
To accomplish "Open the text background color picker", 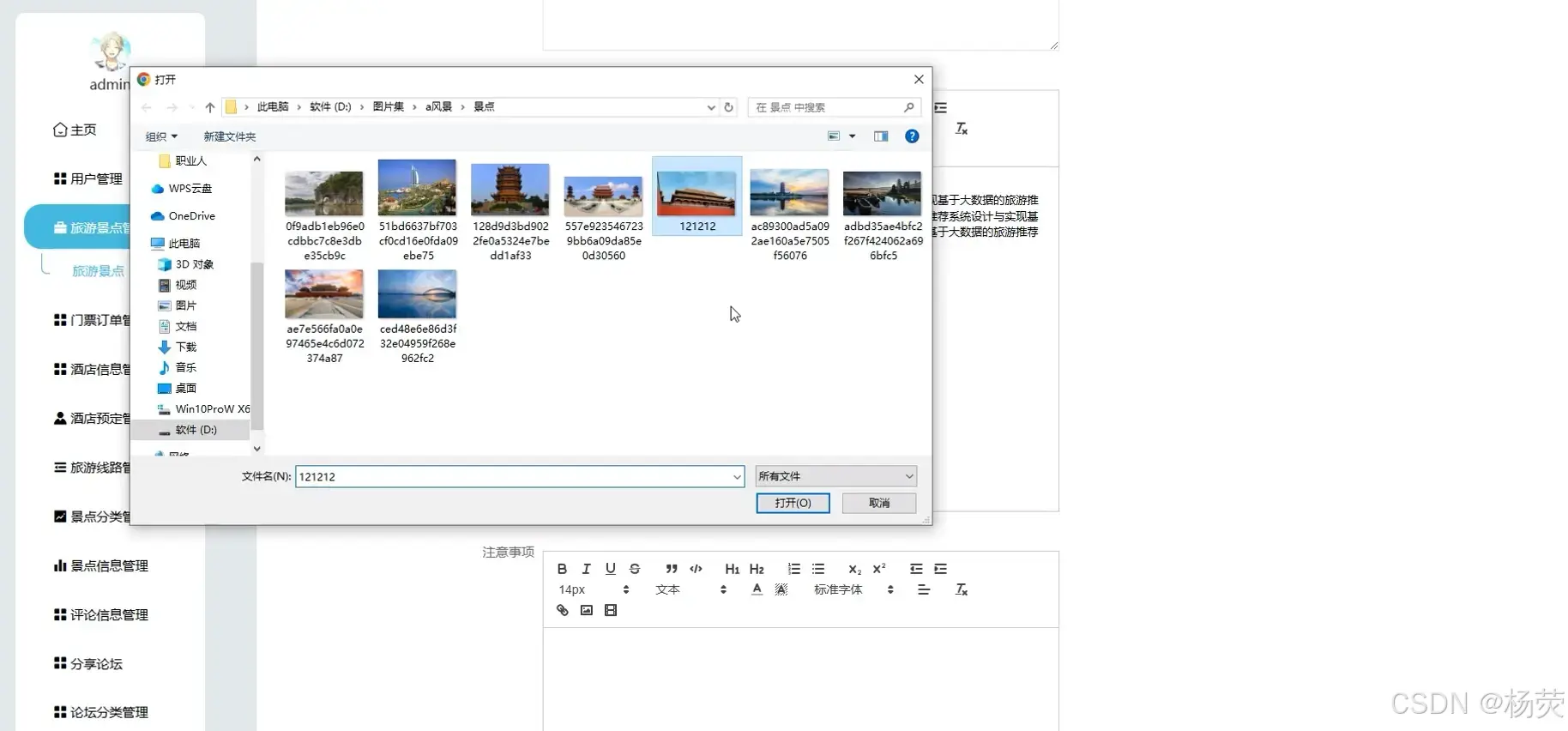I will click(x=781, y=589).
